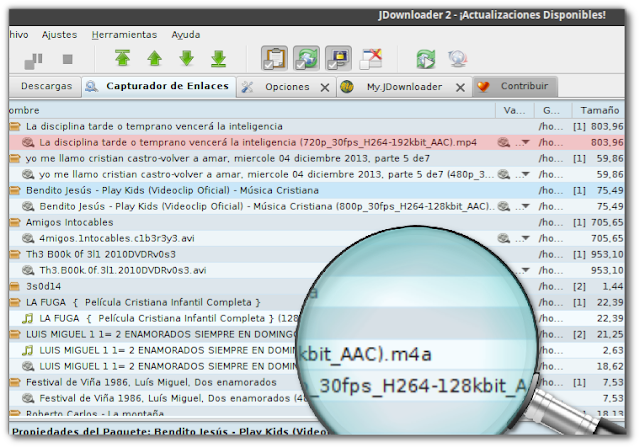The image size is (640, 448).
Task: Collapse the LUIS MIGUEL 1 1= 2 package folder
Action: pos(15,335)
